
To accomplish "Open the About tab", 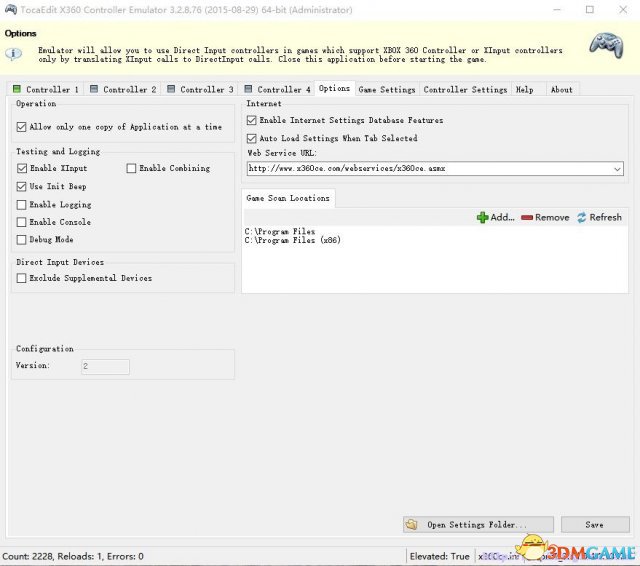I will coord(562,89).
